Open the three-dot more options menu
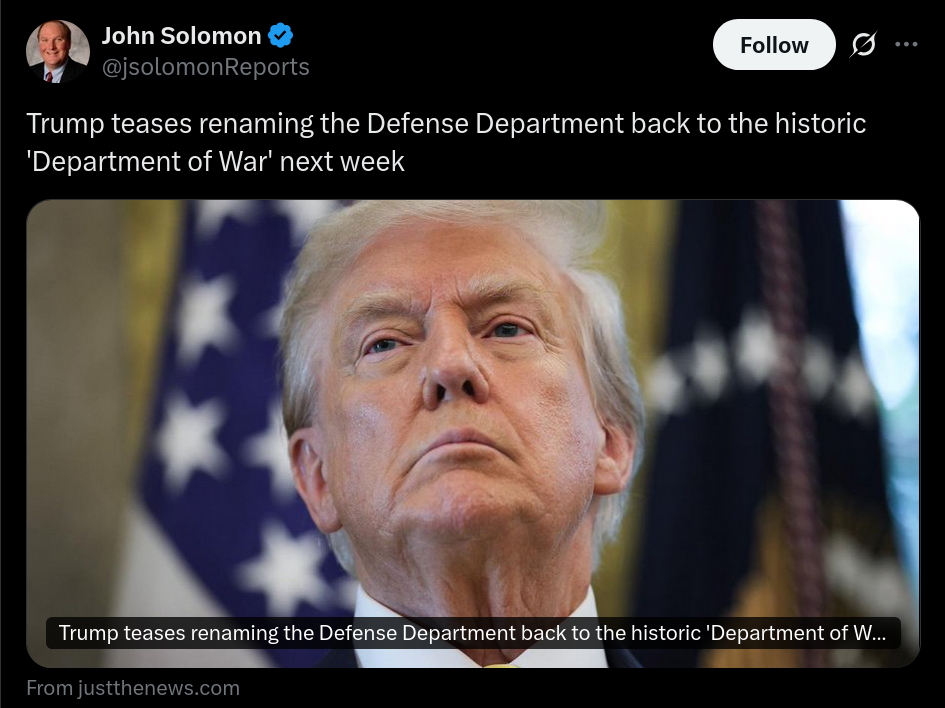This screenshot has height=708, width=945. [x=906, y=44]
